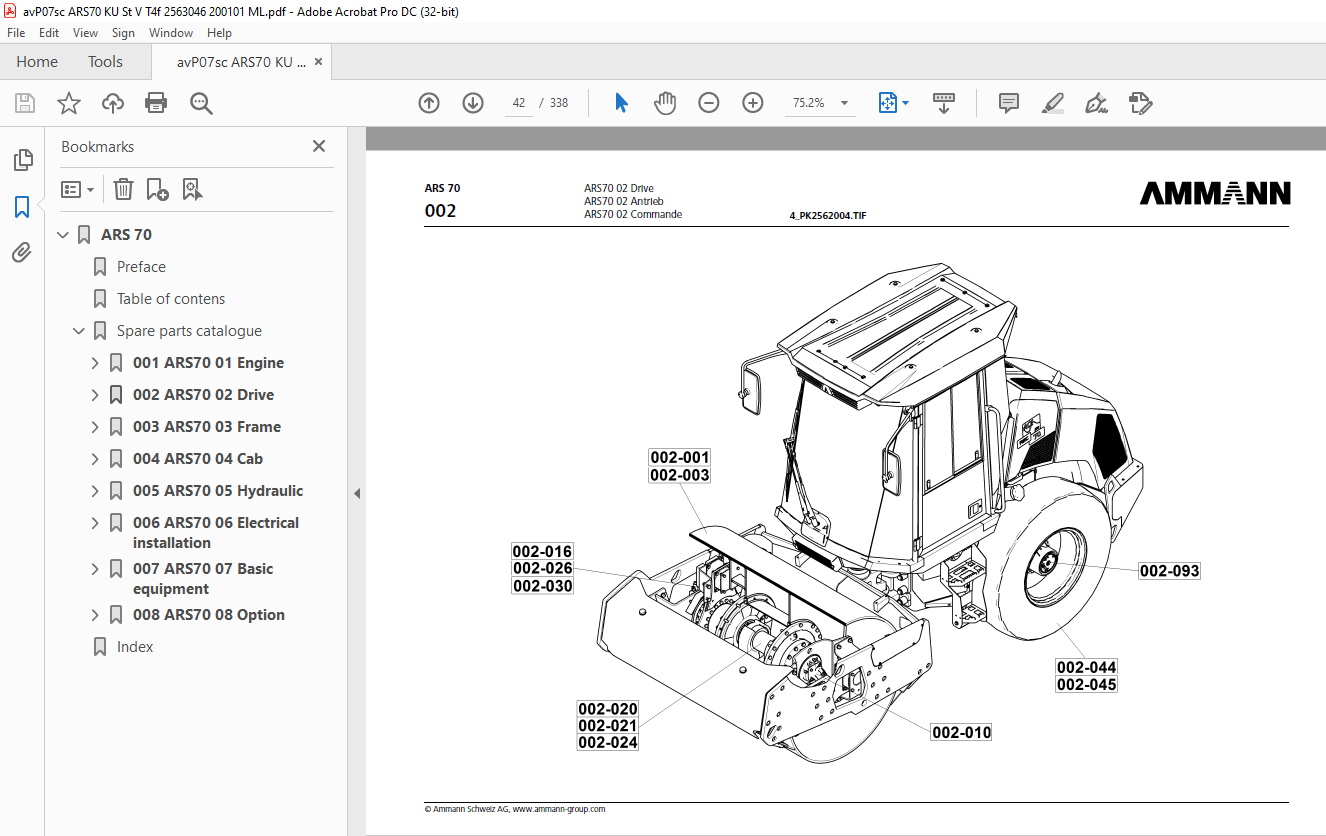
Task: Click the stamp request signature icon
Action: [x=1140, y=103]
